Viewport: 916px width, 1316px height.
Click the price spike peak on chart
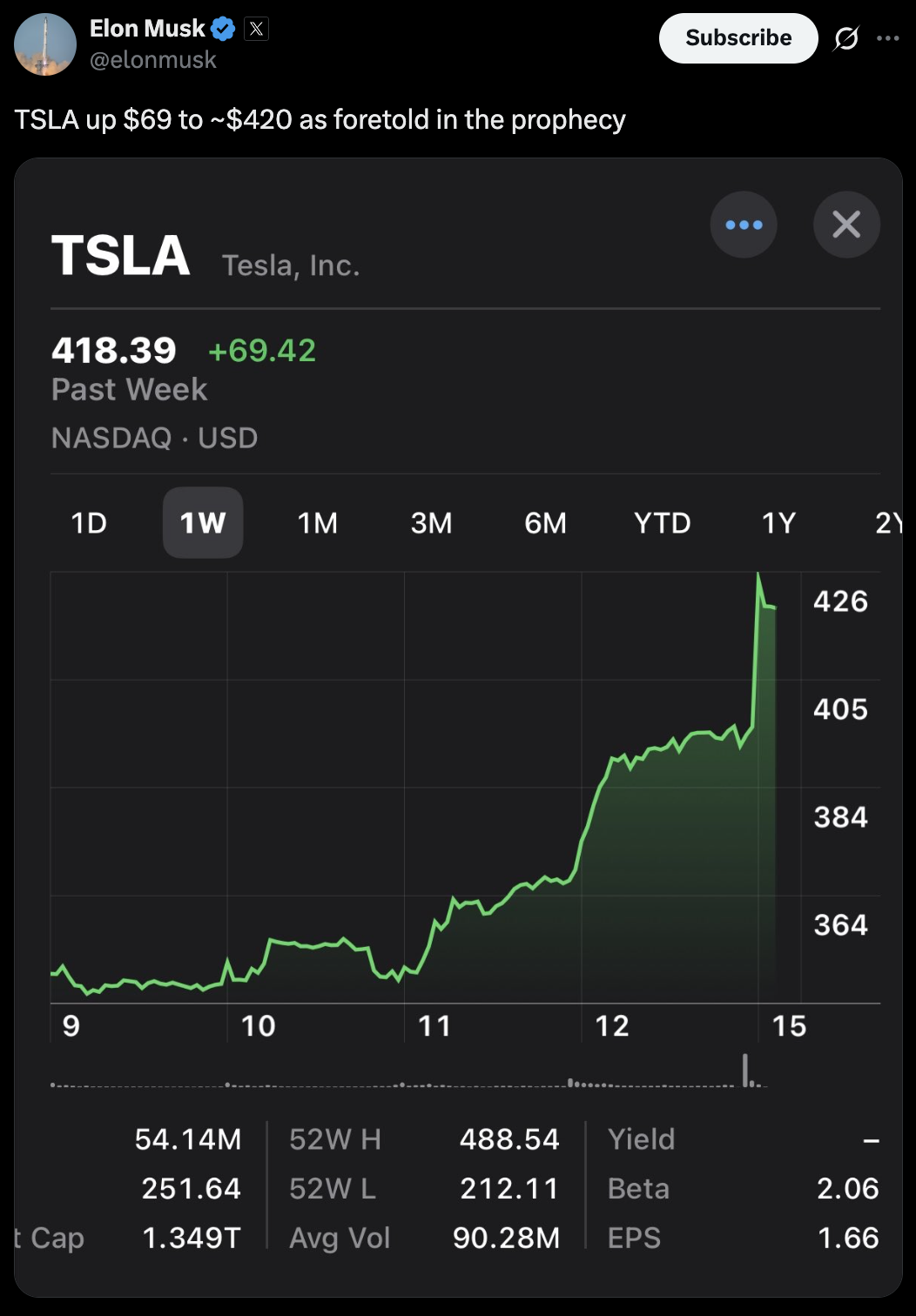758,574
